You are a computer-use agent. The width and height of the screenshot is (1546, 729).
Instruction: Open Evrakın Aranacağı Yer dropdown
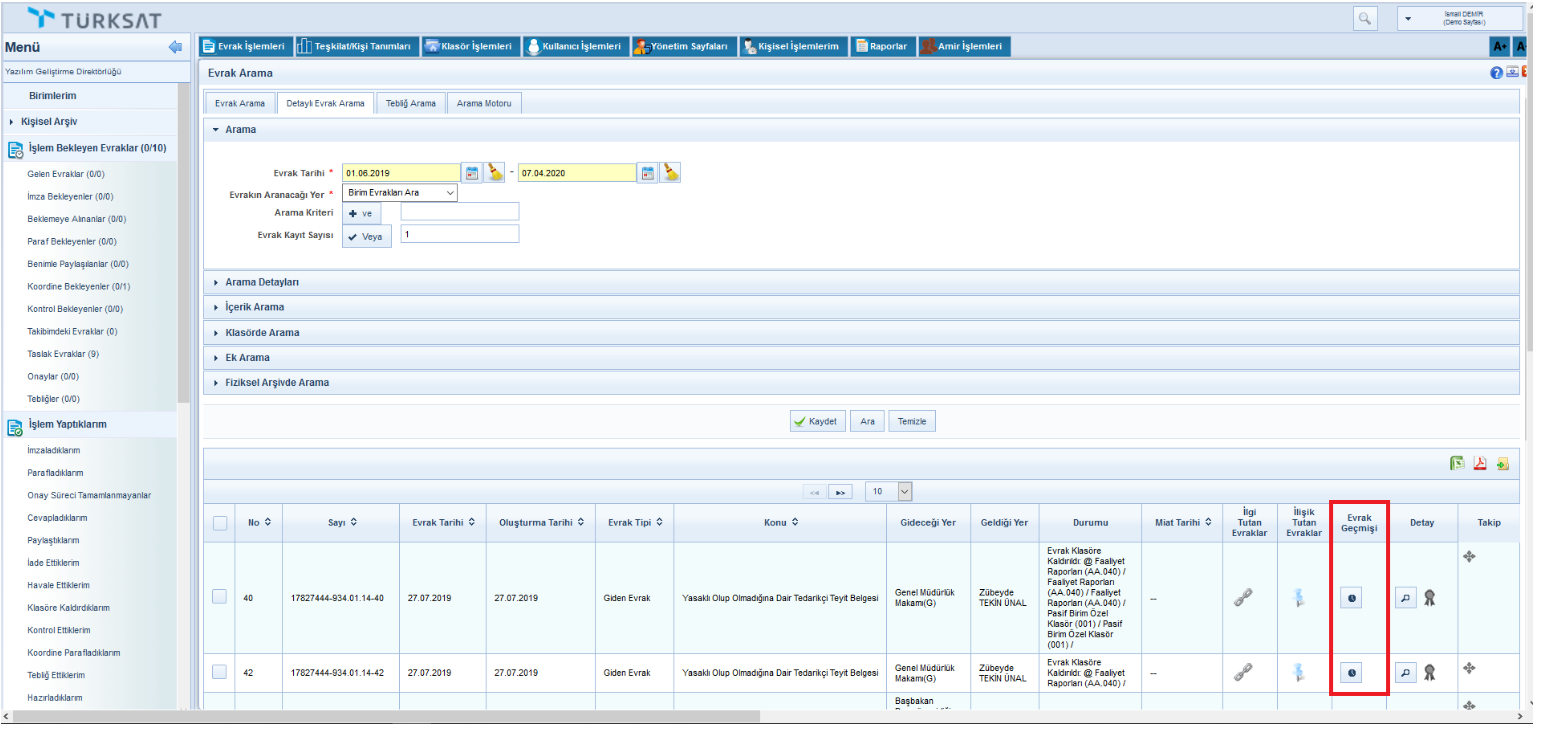pos(399,193)
